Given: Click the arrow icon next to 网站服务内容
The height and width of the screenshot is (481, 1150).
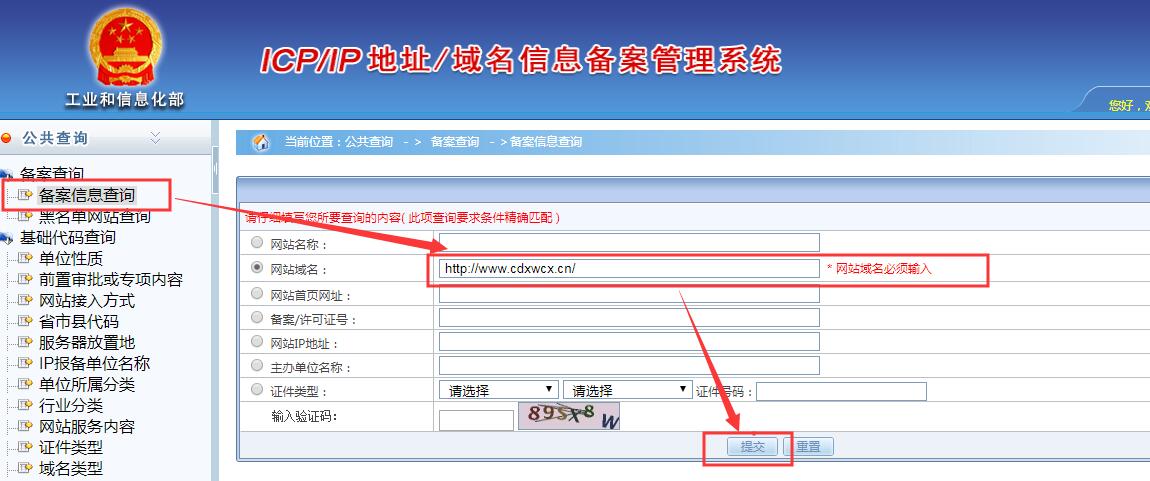Looking at the screenshot, I should coord(26,427).
